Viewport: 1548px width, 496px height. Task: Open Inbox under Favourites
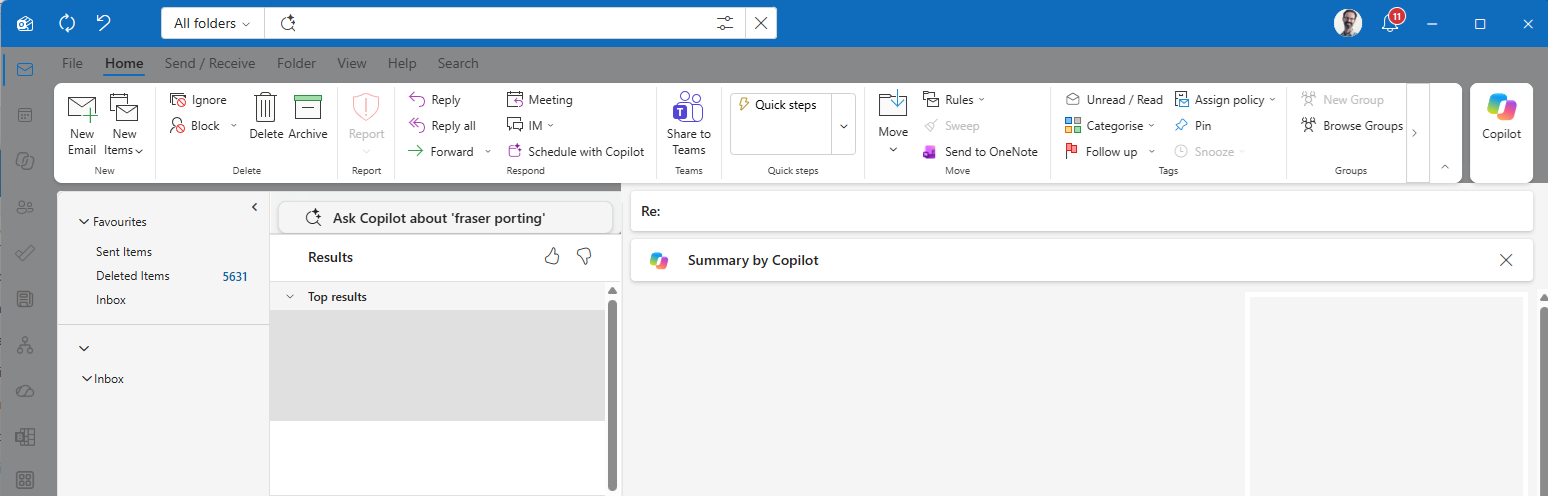[111, 300]
